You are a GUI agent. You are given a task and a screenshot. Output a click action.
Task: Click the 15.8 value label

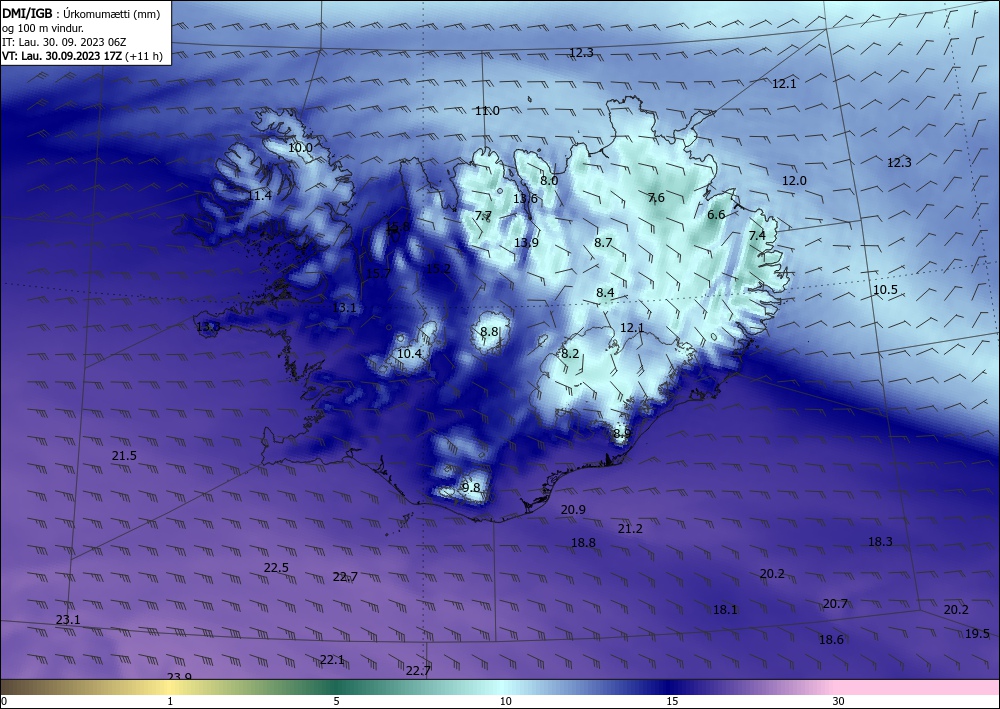pyautogui.click(x=398, y=227)
